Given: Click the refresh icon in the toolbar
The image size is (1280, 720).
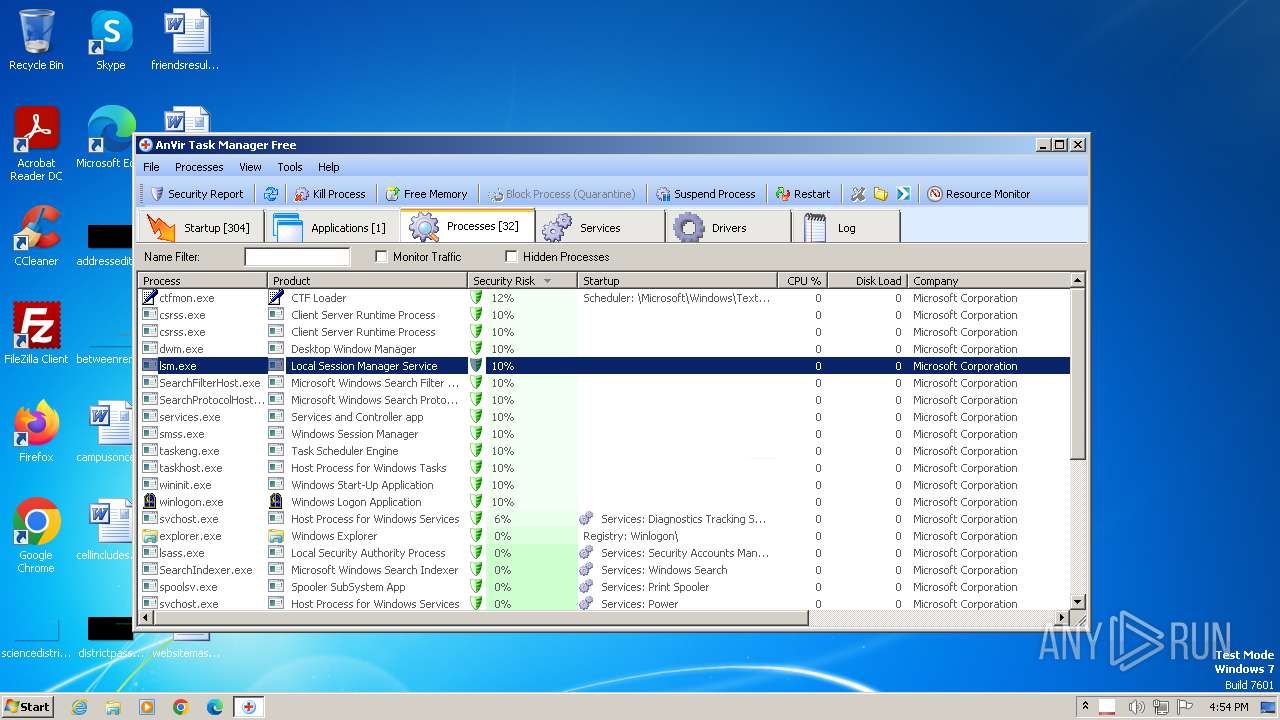Looking at the screenshot, I should click(270, 194).
